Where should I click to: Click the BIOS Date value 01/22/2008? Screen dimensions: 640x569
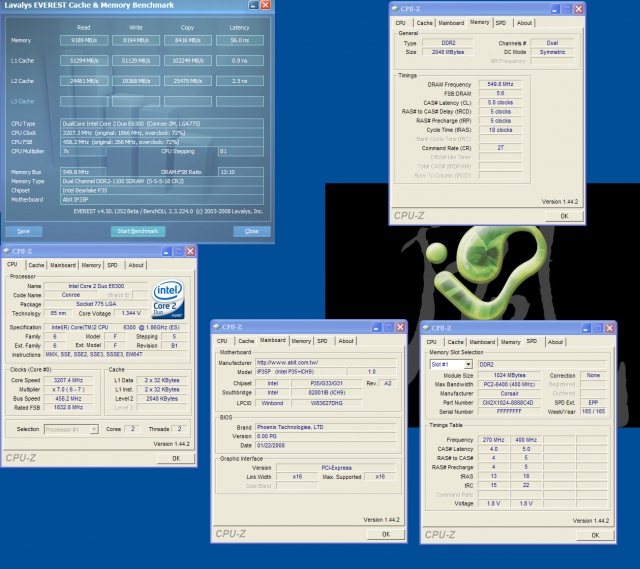(x=326, y=446)
